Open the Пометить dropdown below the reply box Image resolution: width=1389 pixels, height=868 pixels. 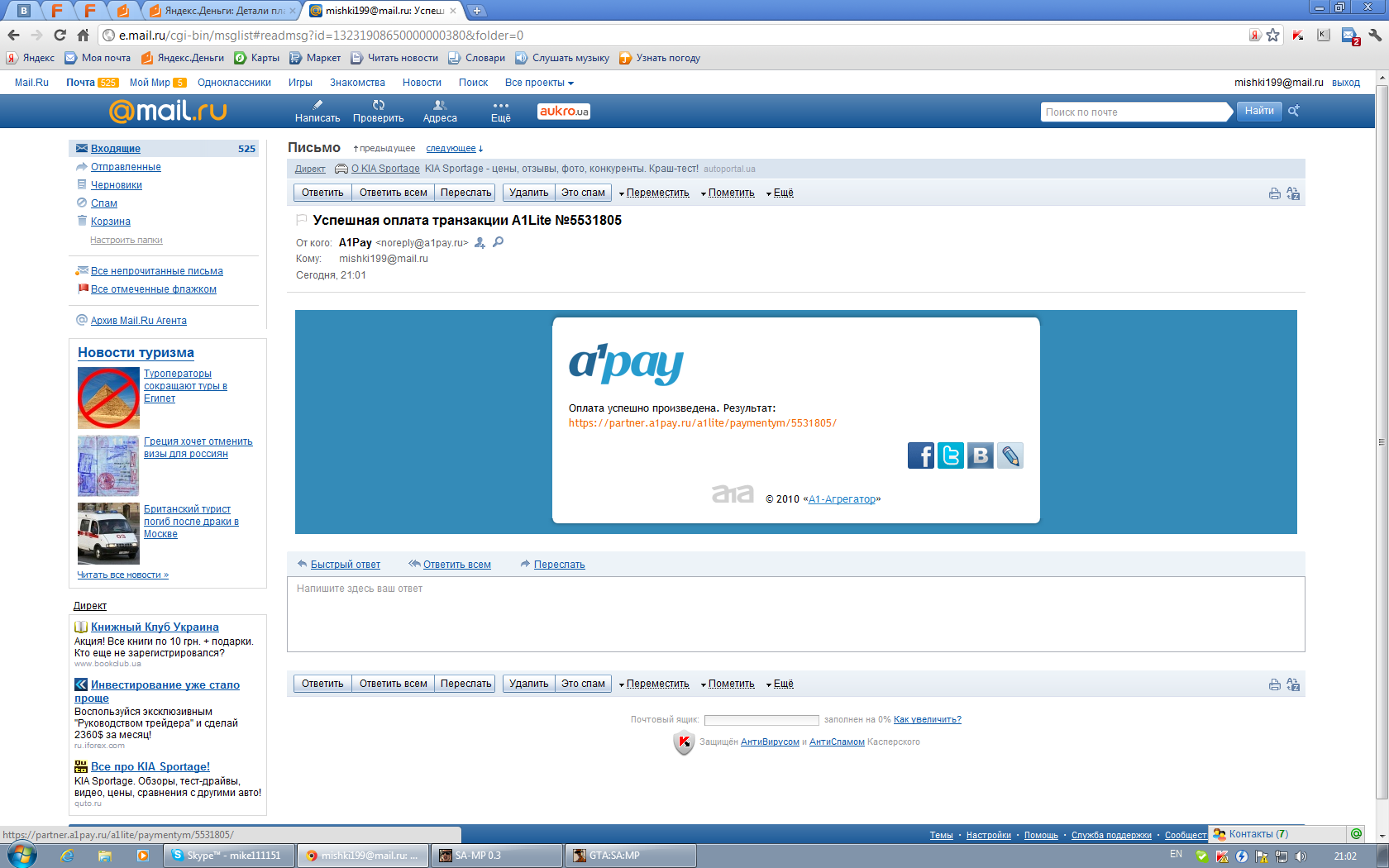pos(728,684)
